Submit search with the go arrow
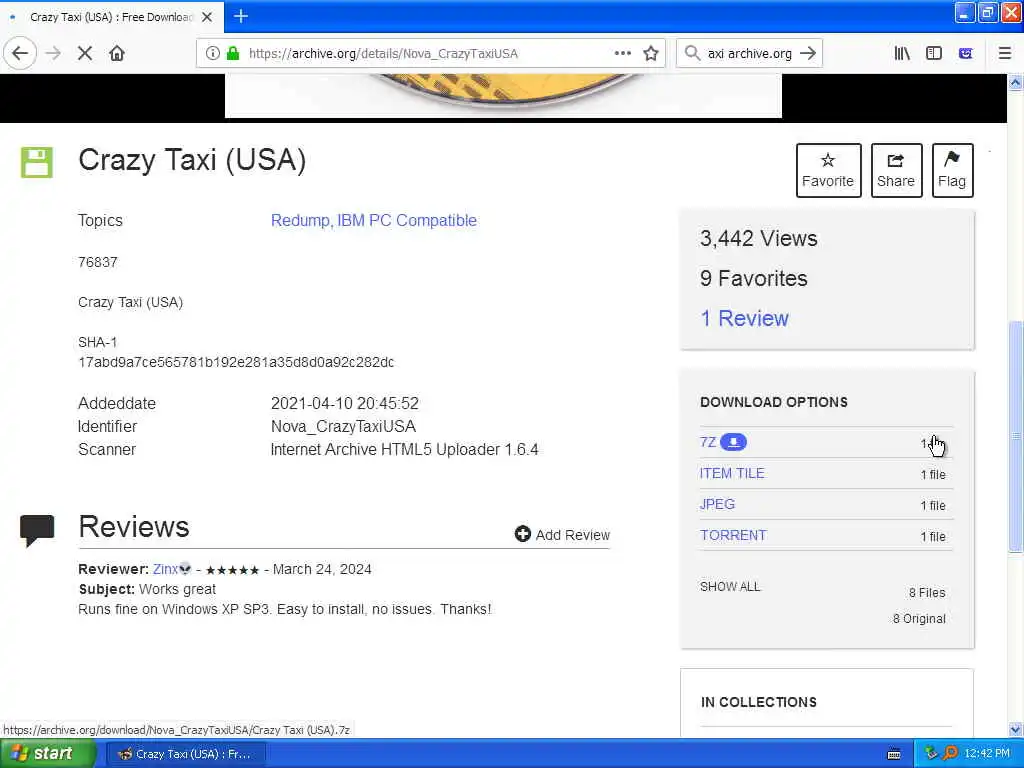Viewport: 1024px width, 768px height. tap(808, 53)
